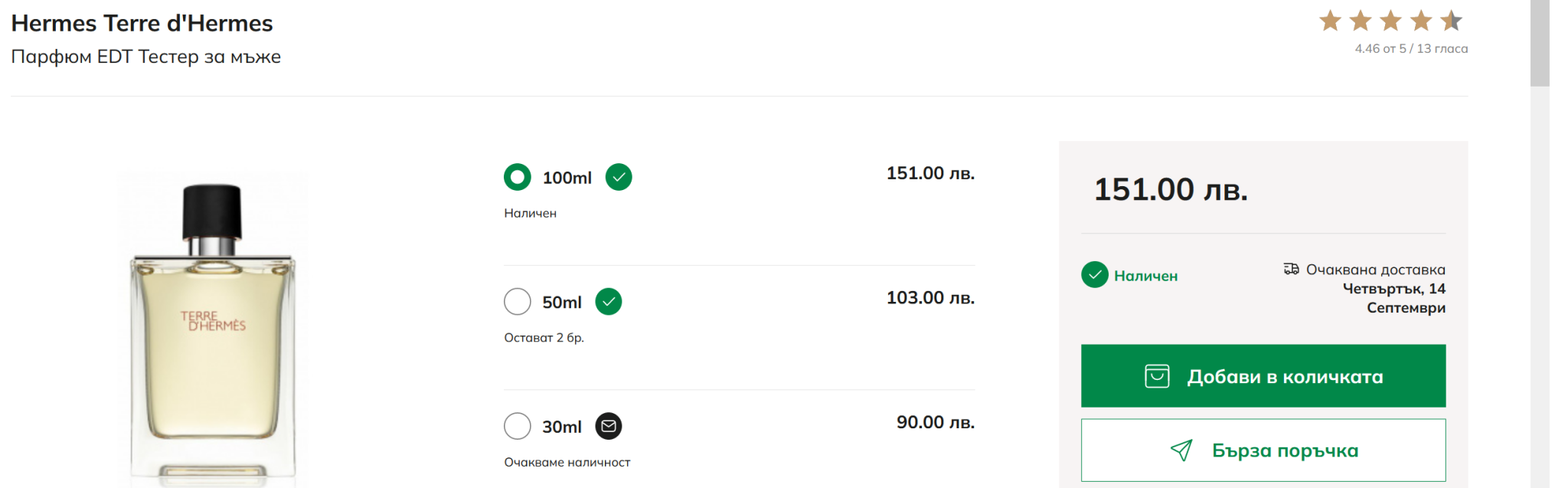Rate with the first star
The height and width of the screenshot is (488, 1568).
(x=1331, y=21)
